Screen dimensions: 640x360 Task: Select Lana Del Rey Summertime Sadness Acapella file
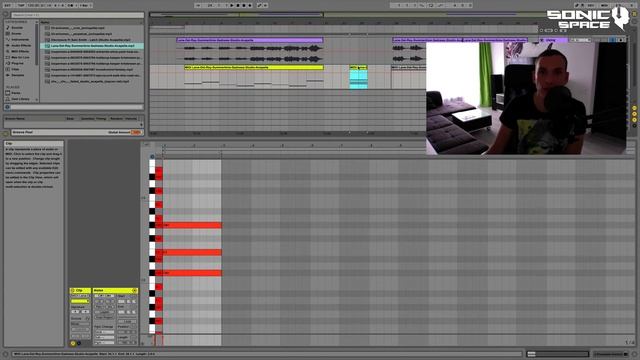click(92, 46)
